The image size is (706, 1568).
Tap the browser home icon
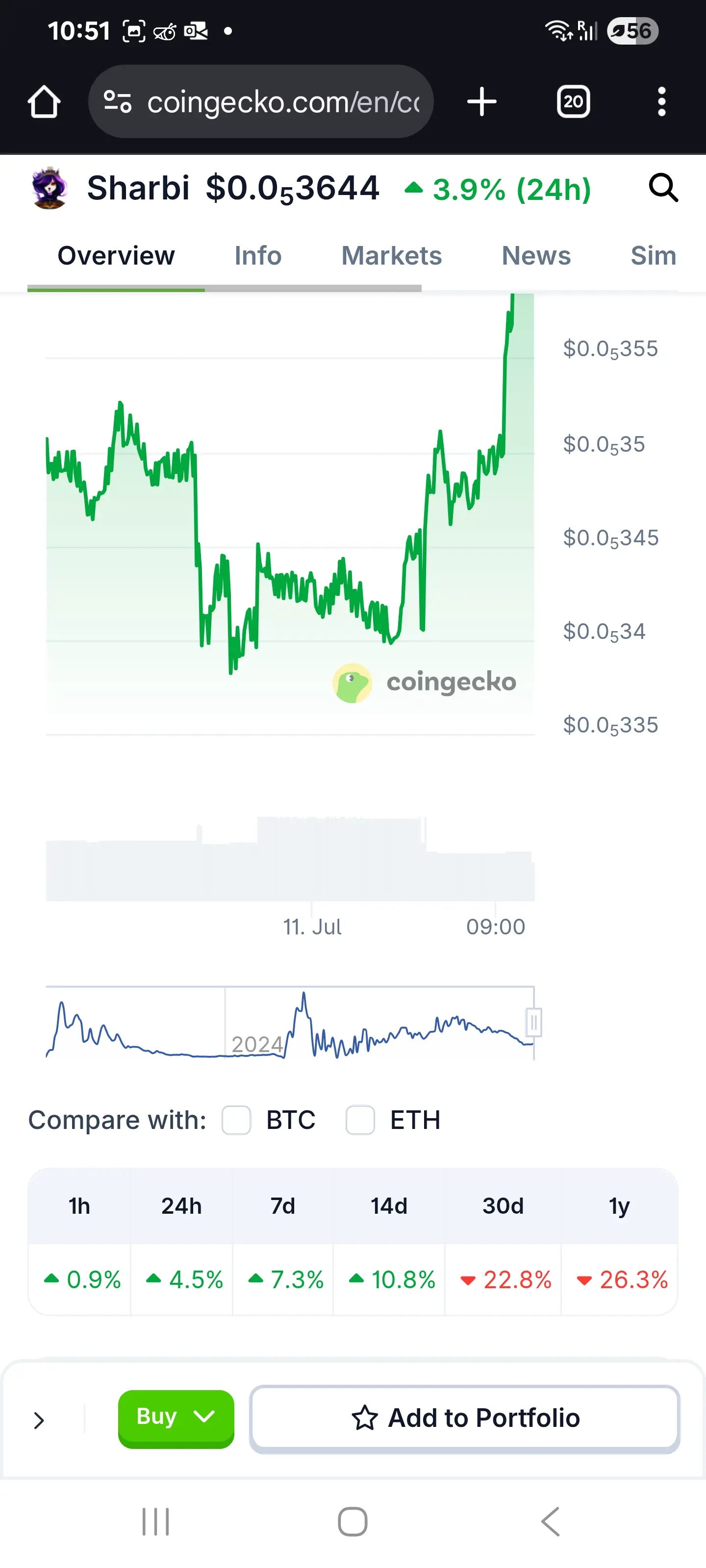[44, 101]
